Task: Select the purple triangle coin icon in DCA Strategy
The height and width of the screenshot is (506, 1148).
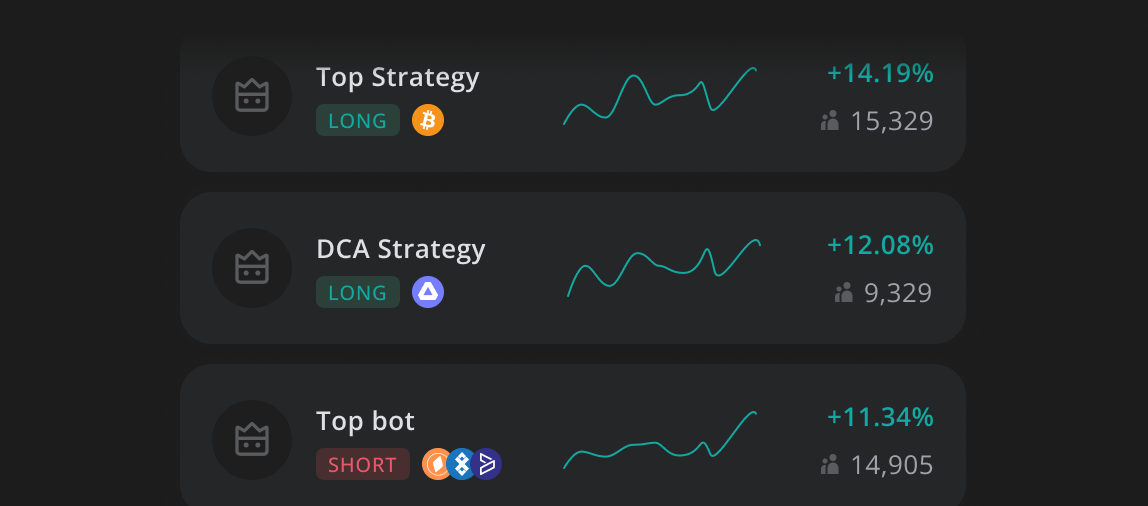Action: (428, 292)
